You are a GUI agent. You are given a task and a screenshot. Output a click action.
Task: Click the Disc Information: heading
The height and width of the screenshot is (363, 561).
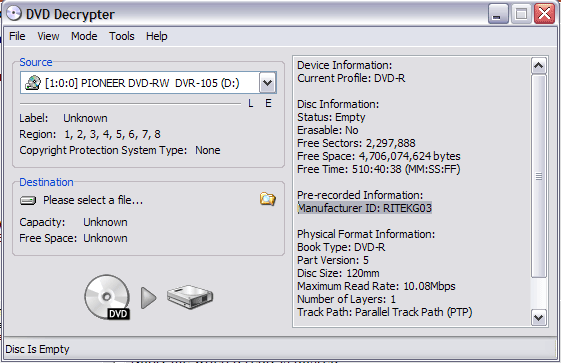[338, 104]
